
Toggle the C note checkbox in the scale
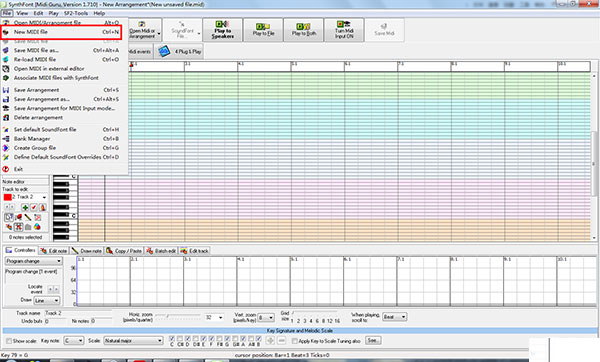tap(172, 339)
